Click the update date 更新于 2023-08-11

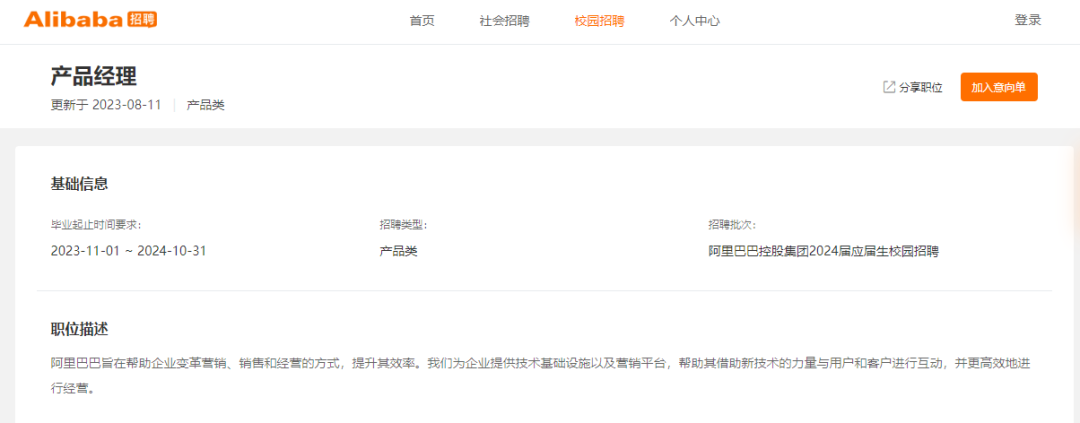tap(106, 105)
